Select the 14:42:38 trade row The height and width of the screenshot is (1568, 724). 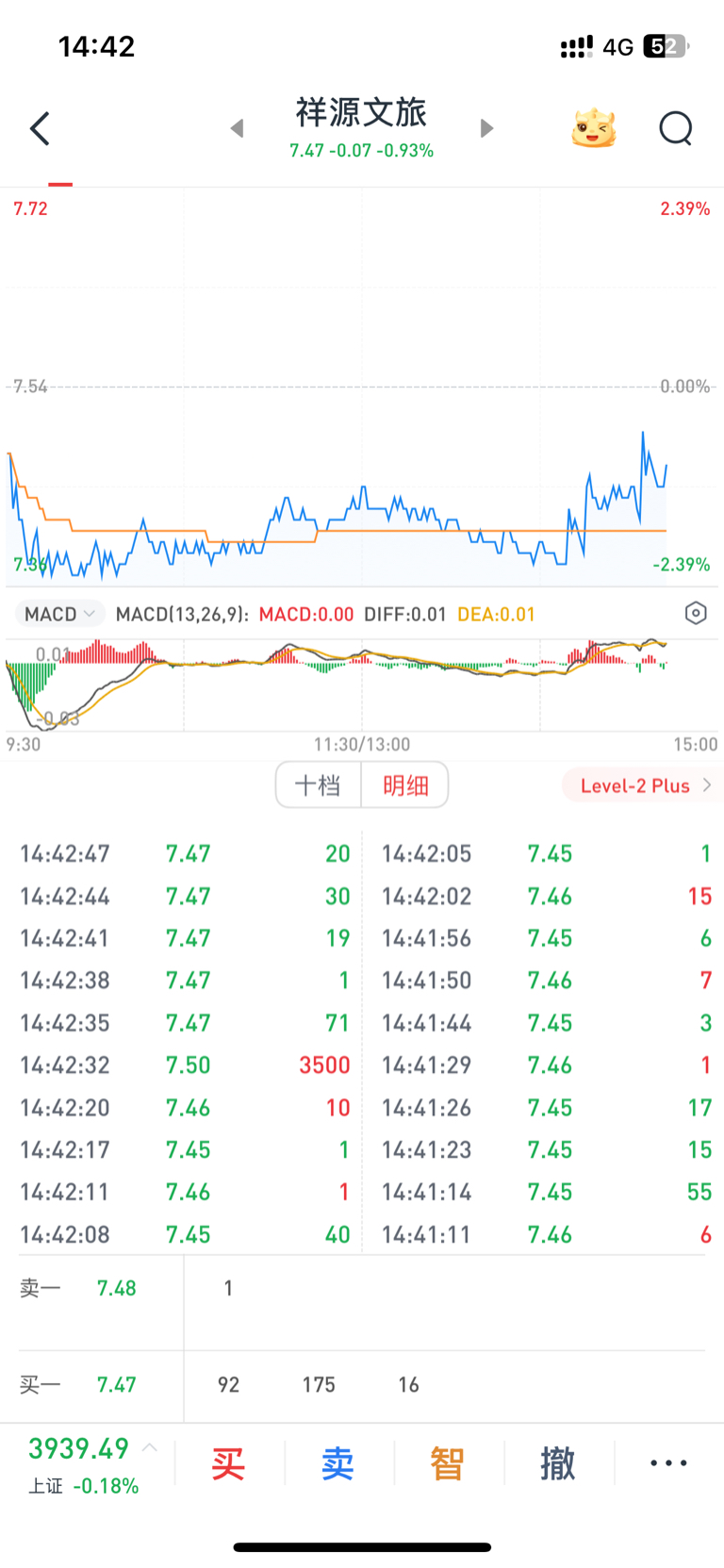[185, 981]
